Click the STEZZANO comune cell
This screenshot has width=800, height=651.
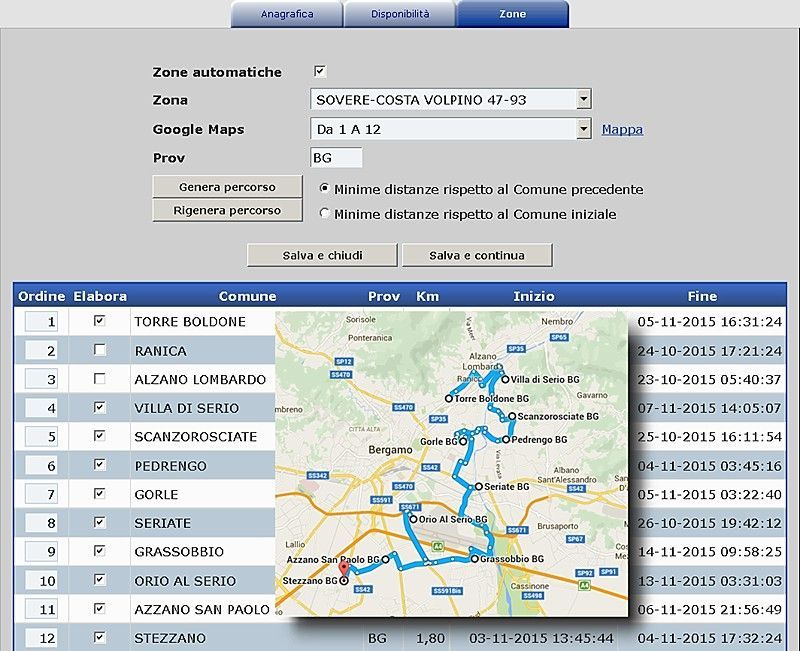click(x=170, y=638)
